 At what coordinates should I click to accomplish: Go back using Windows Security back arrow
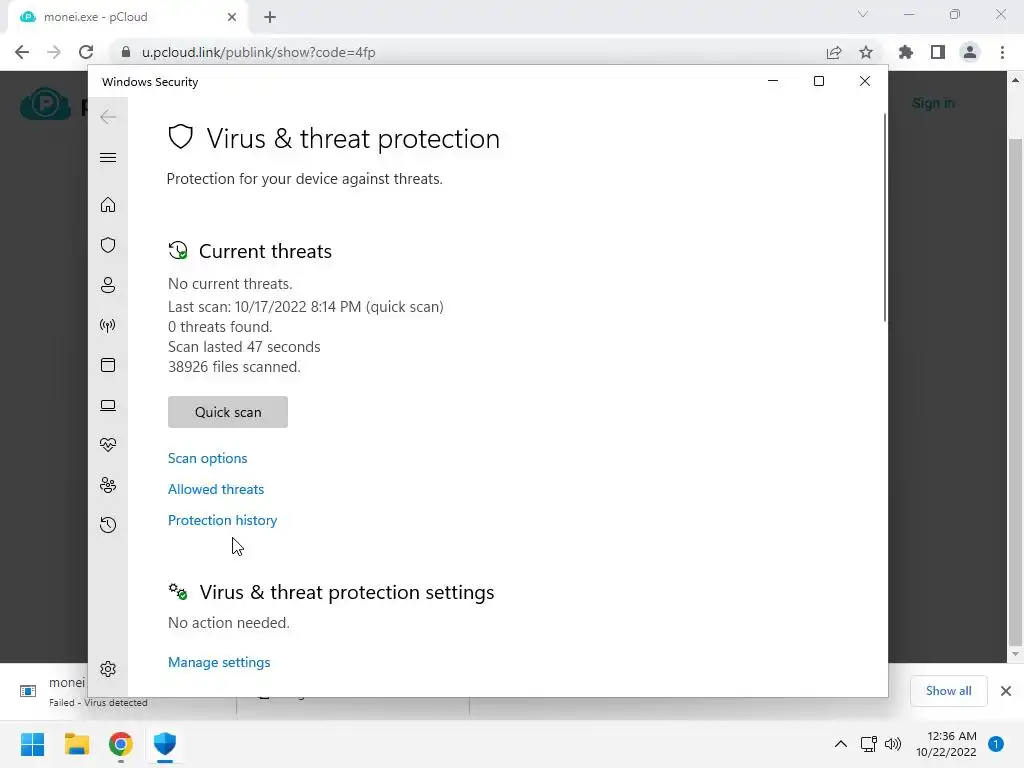point(108,117)
